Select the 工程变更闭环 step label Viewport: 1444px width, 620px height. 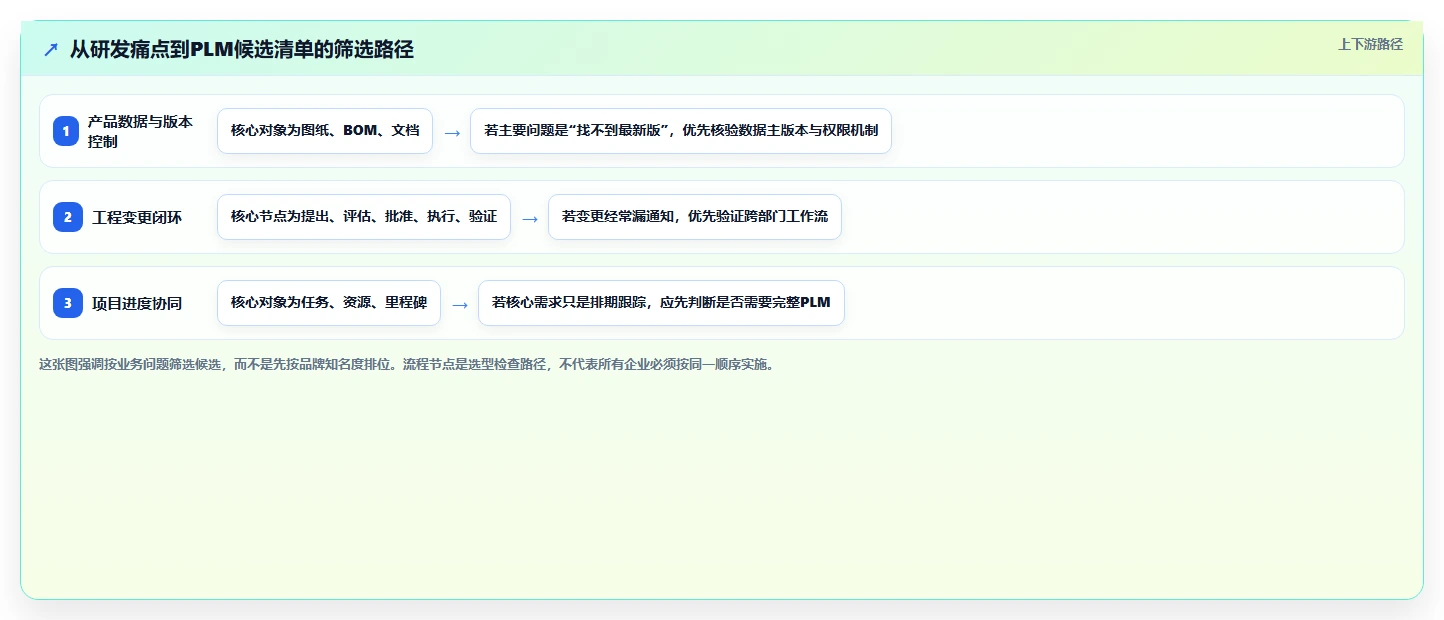137,217
